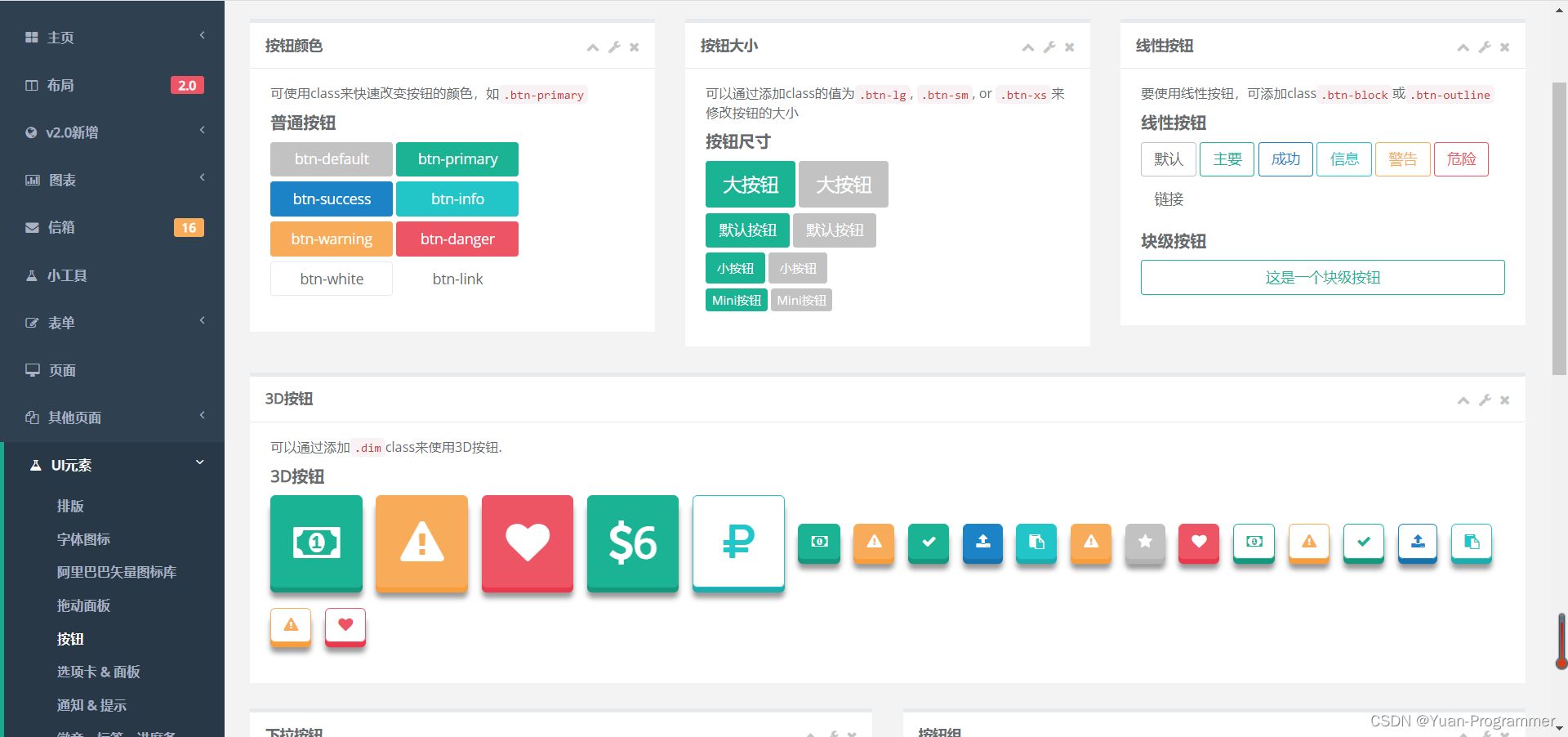
Task: Click the green 大按钮 large button
Action: pyautogui.click(x=751, y=185)
